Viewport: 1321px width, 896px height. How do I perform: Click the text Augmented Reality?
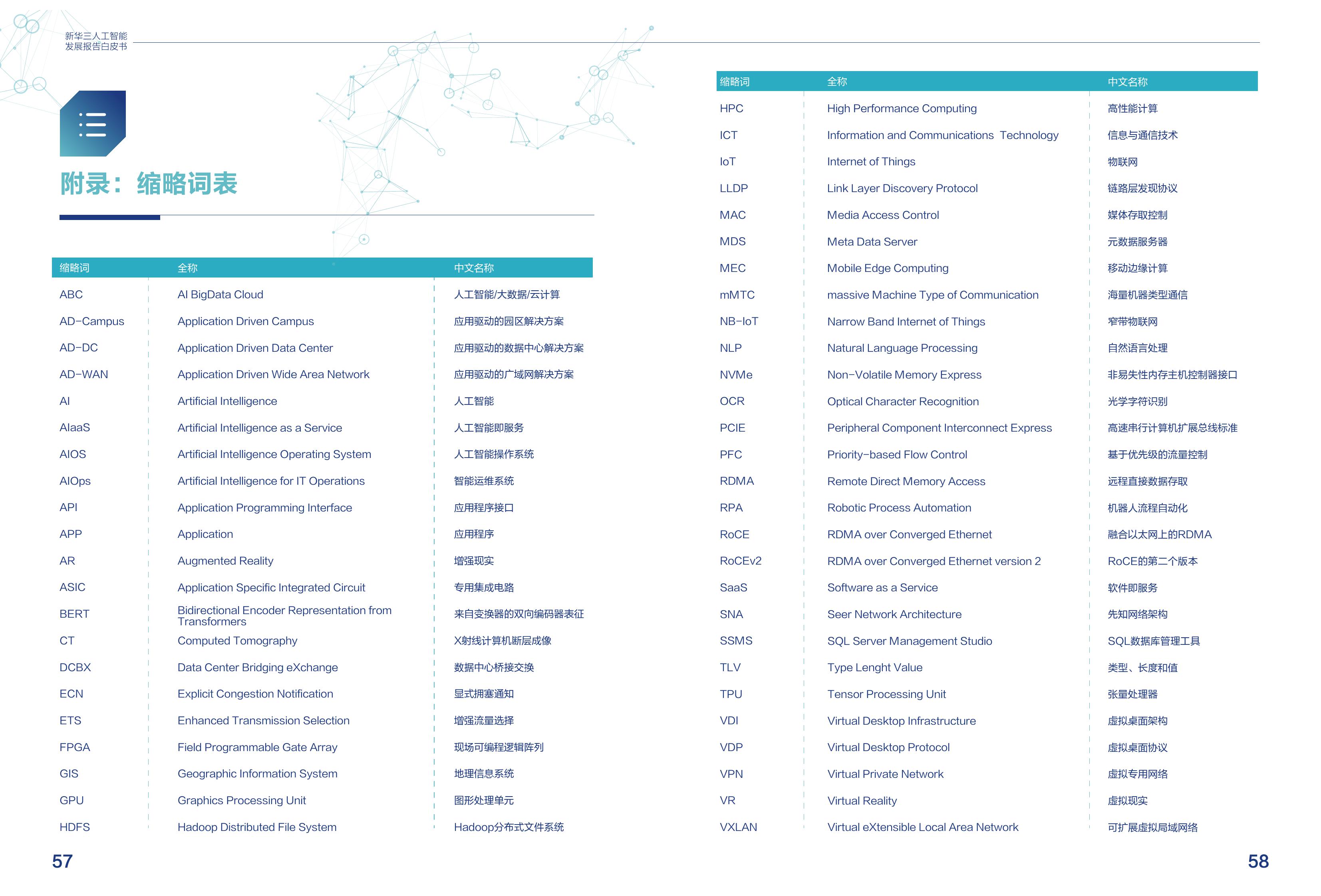tap(225, 561)
